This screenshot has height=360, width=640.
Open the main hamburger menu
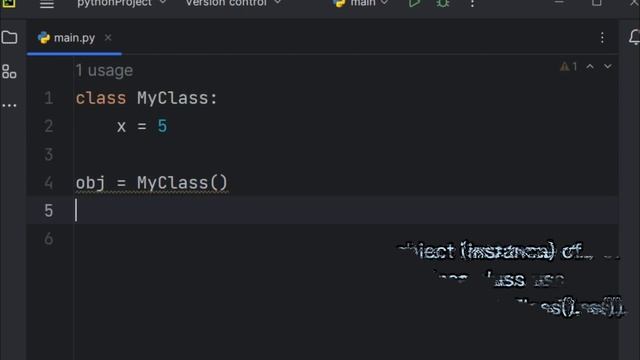[47, 4]
